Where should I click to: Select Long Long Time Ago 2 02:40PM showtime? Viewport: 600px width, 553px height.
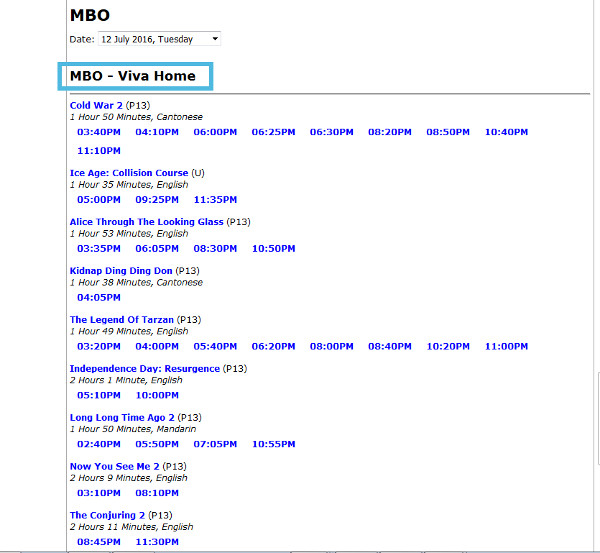click(x=99, y=444)
